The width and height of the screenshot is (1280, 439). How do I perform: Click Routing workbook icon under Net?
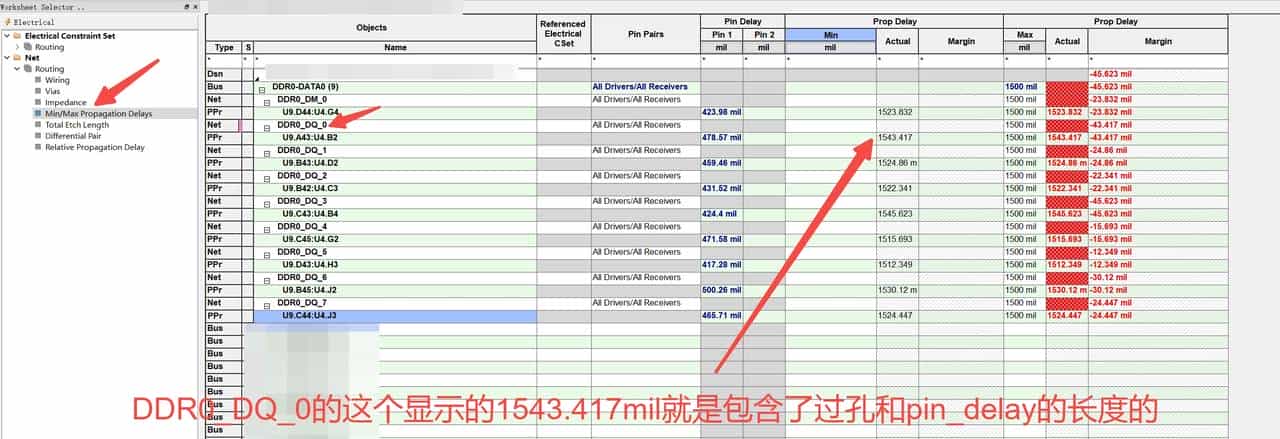pos(28,69)
